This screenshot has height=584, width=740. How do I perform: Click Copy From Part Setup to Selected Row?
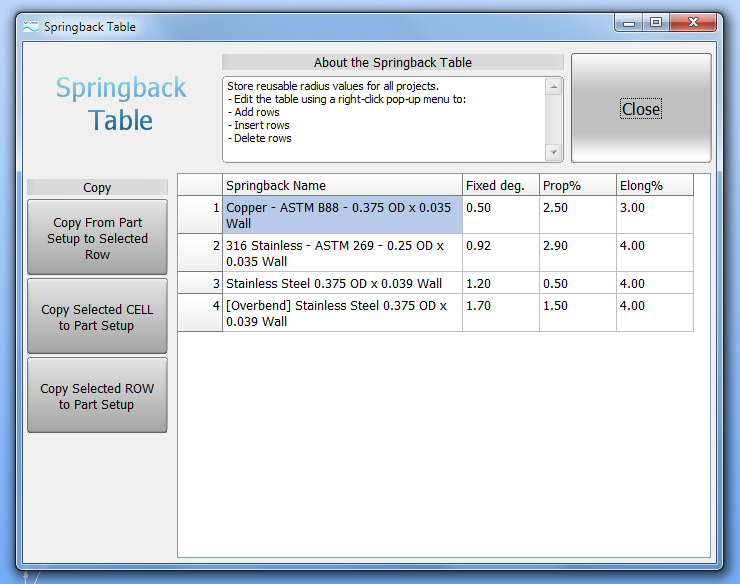point(97,238)
